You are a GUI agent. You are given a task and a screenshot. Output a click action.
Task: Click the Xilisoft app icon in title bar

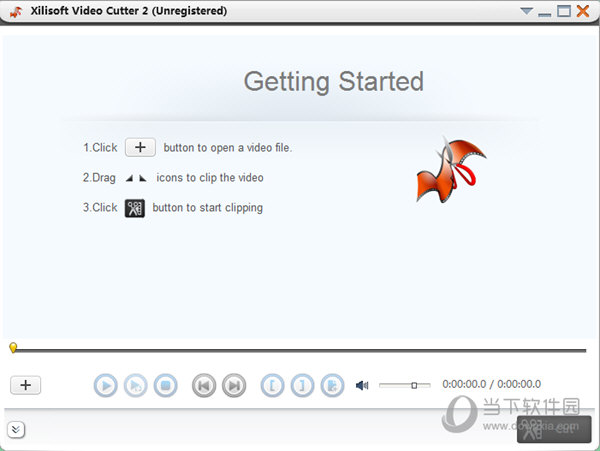[16, 12]
